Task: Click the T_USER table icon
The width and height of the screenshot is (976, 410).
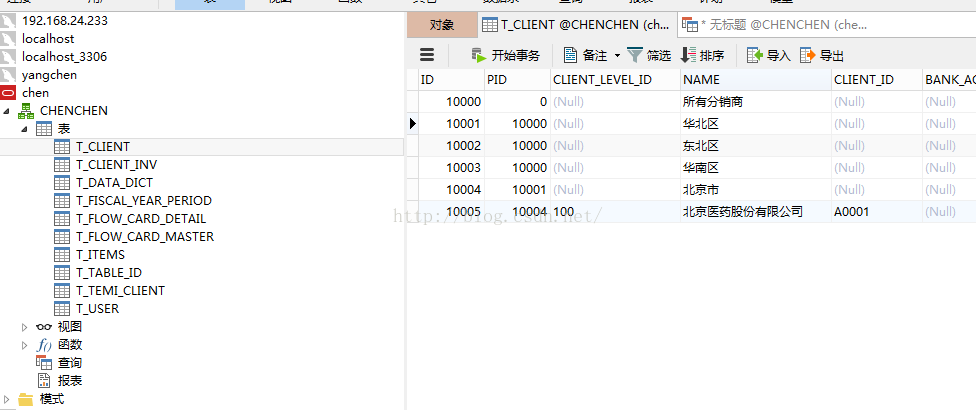Action: point(62,309)
